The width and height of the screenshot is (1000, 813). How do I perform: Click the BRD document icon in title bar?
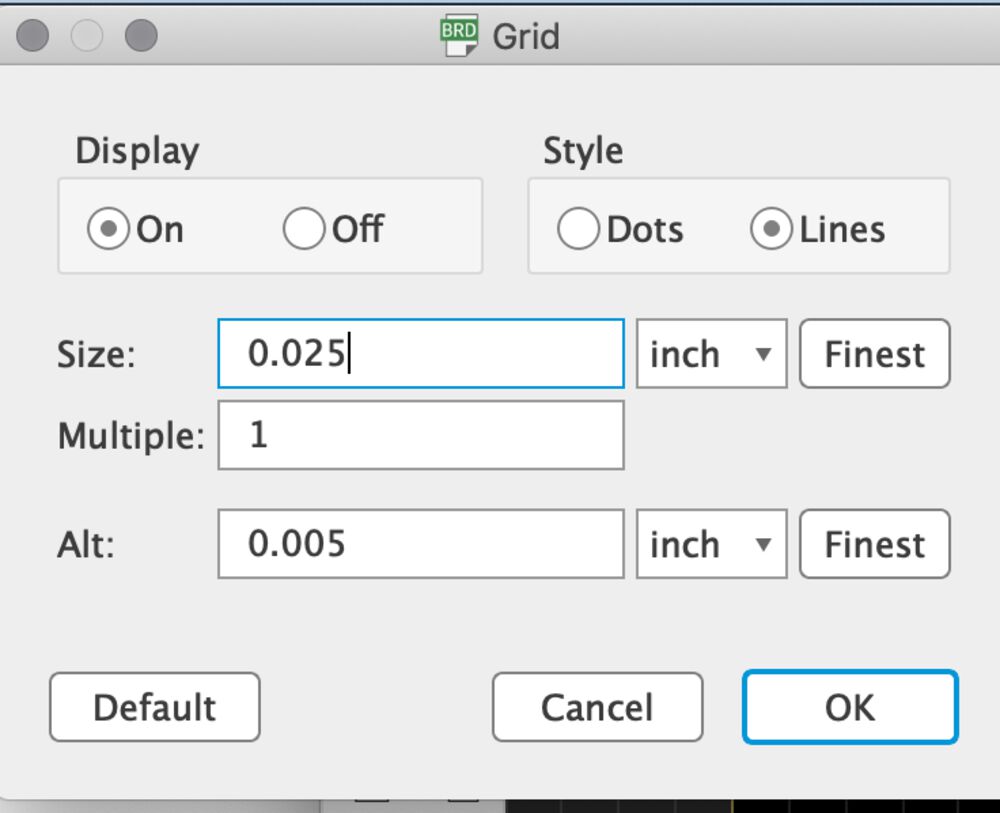[x=459, y=36]
